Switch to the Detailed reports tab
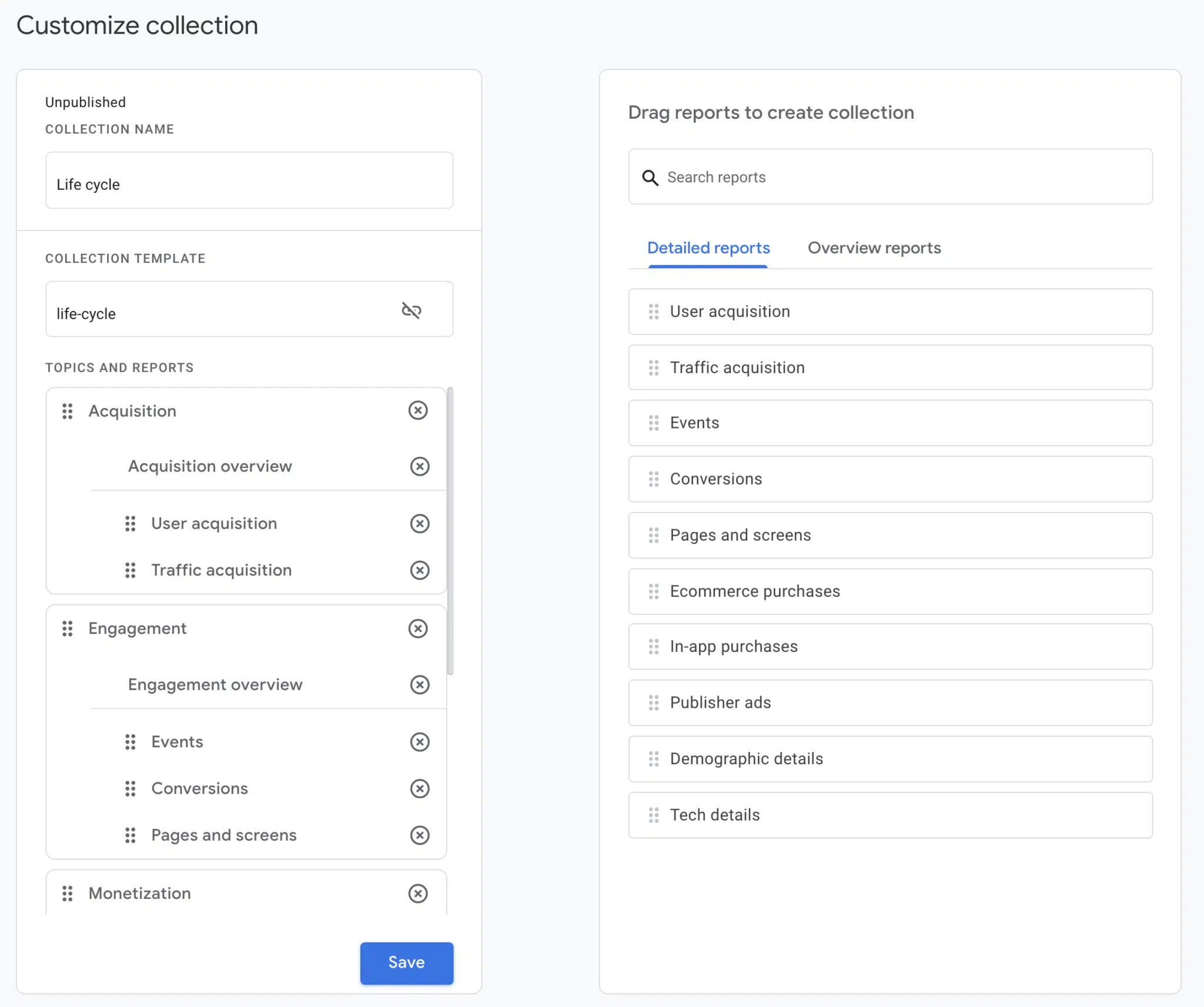The image size is (1204, 1007). coord(708,248)
